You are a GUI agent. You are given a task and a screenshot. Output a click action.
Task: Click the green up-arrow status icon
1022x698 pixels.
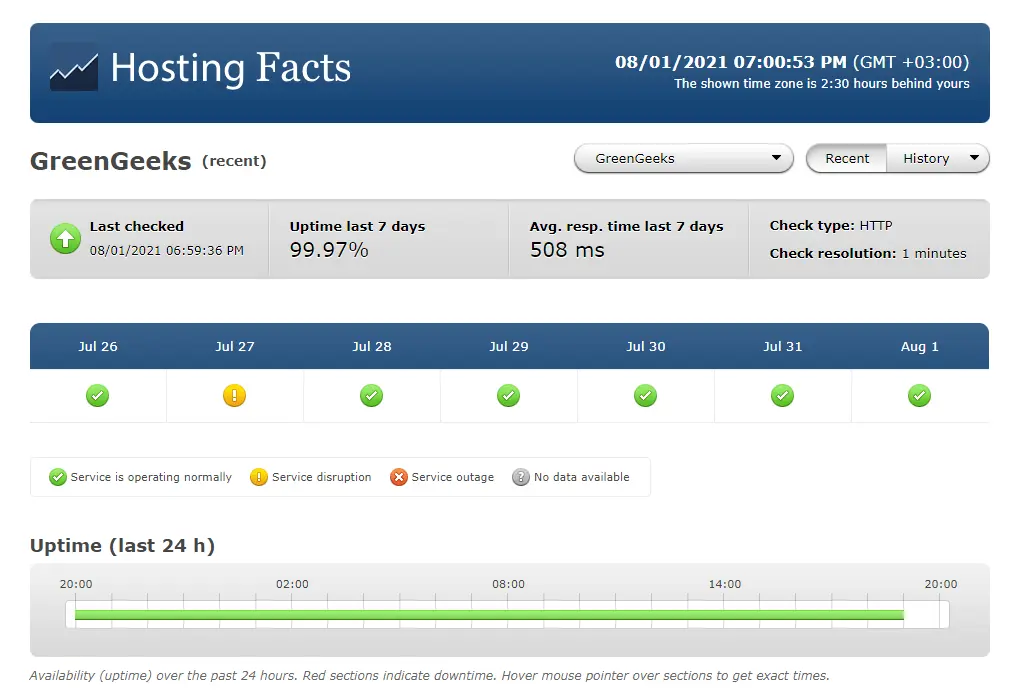[65, 239]
